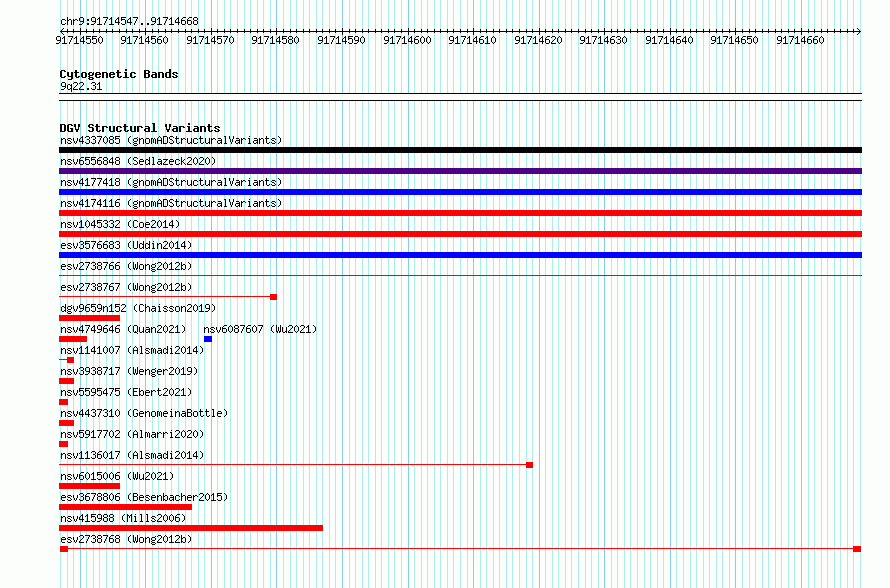Click ruler position 91714630

pyautogui.click(x=604, y=40)
